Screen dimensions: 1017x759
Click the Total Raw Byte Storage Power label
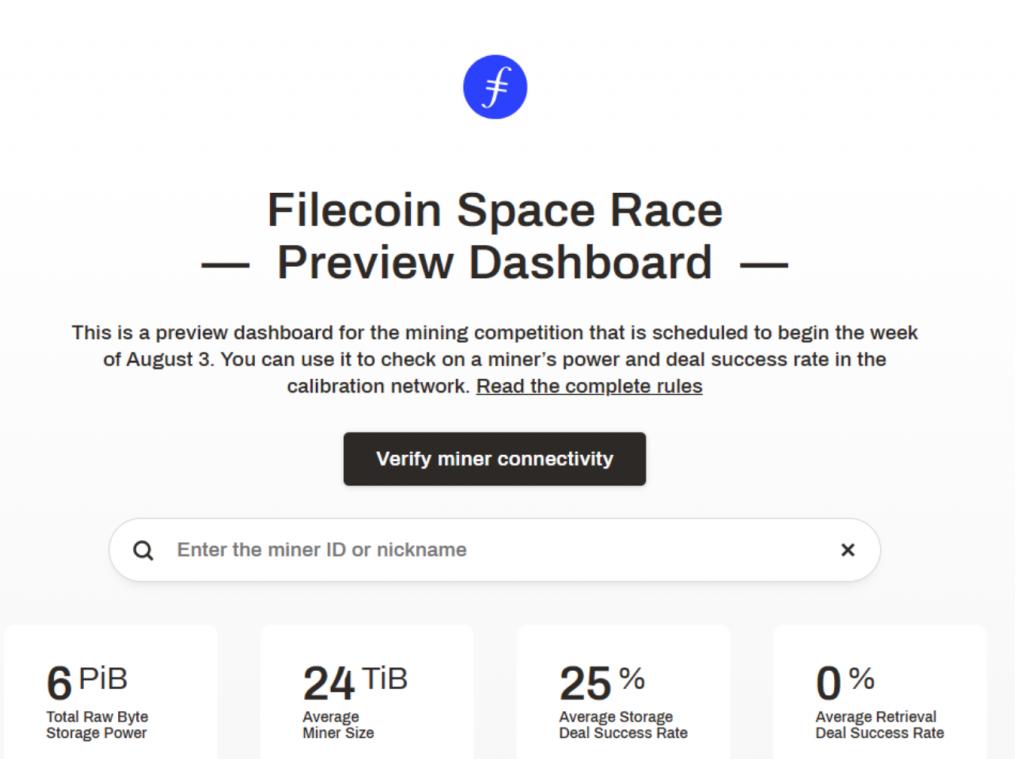pyautogui.click(x=97, y=724)
